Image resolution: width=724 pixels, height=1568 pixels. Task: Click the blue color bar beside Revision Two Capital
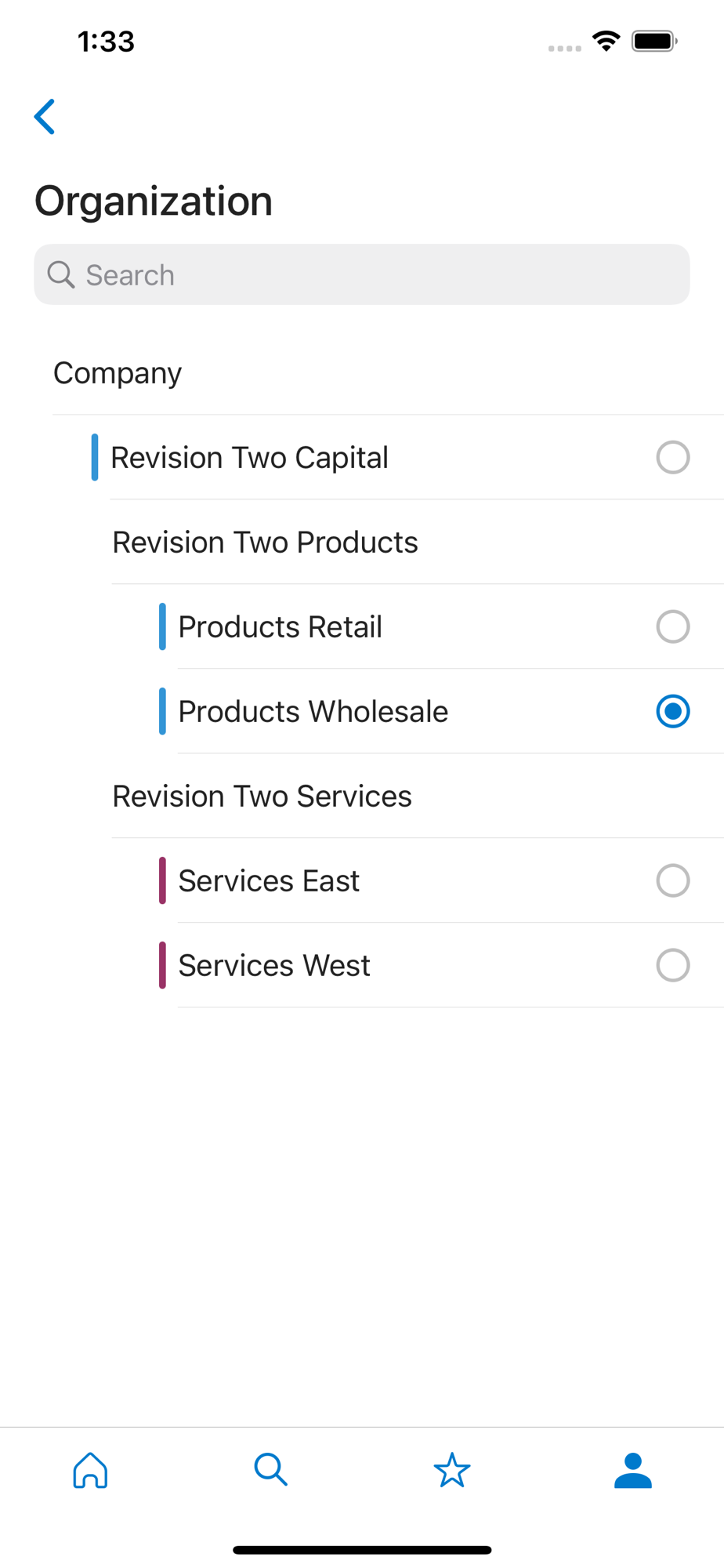point(95,457)
